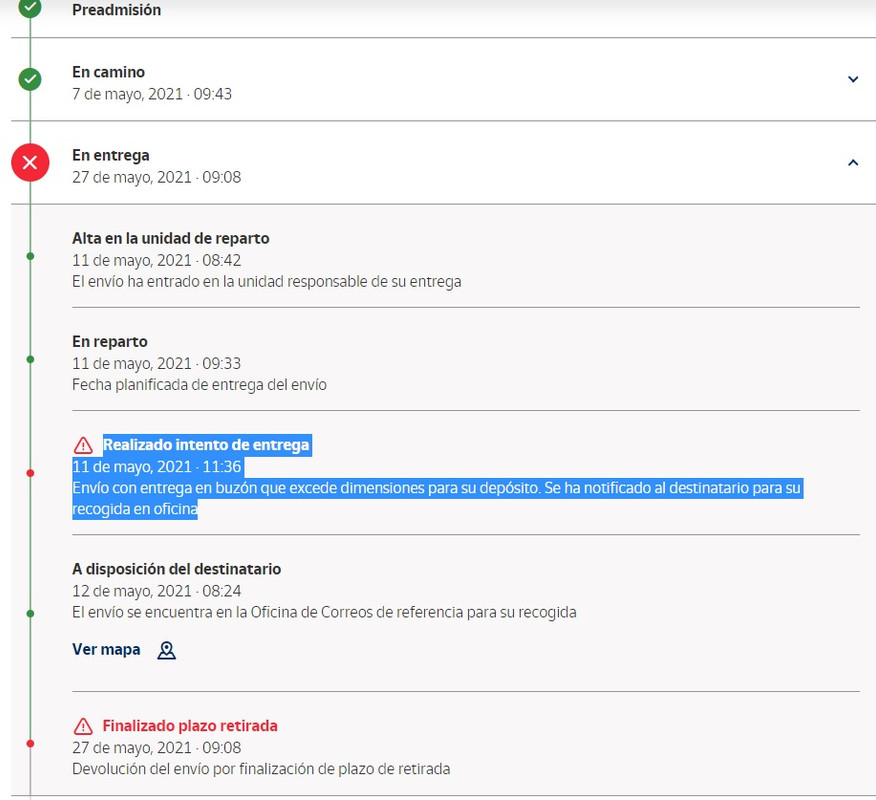The height and width of the screenshot is (800, 876).
Task: Select the En reparto title
Action: pyautogui.click(x=110, y=342)
